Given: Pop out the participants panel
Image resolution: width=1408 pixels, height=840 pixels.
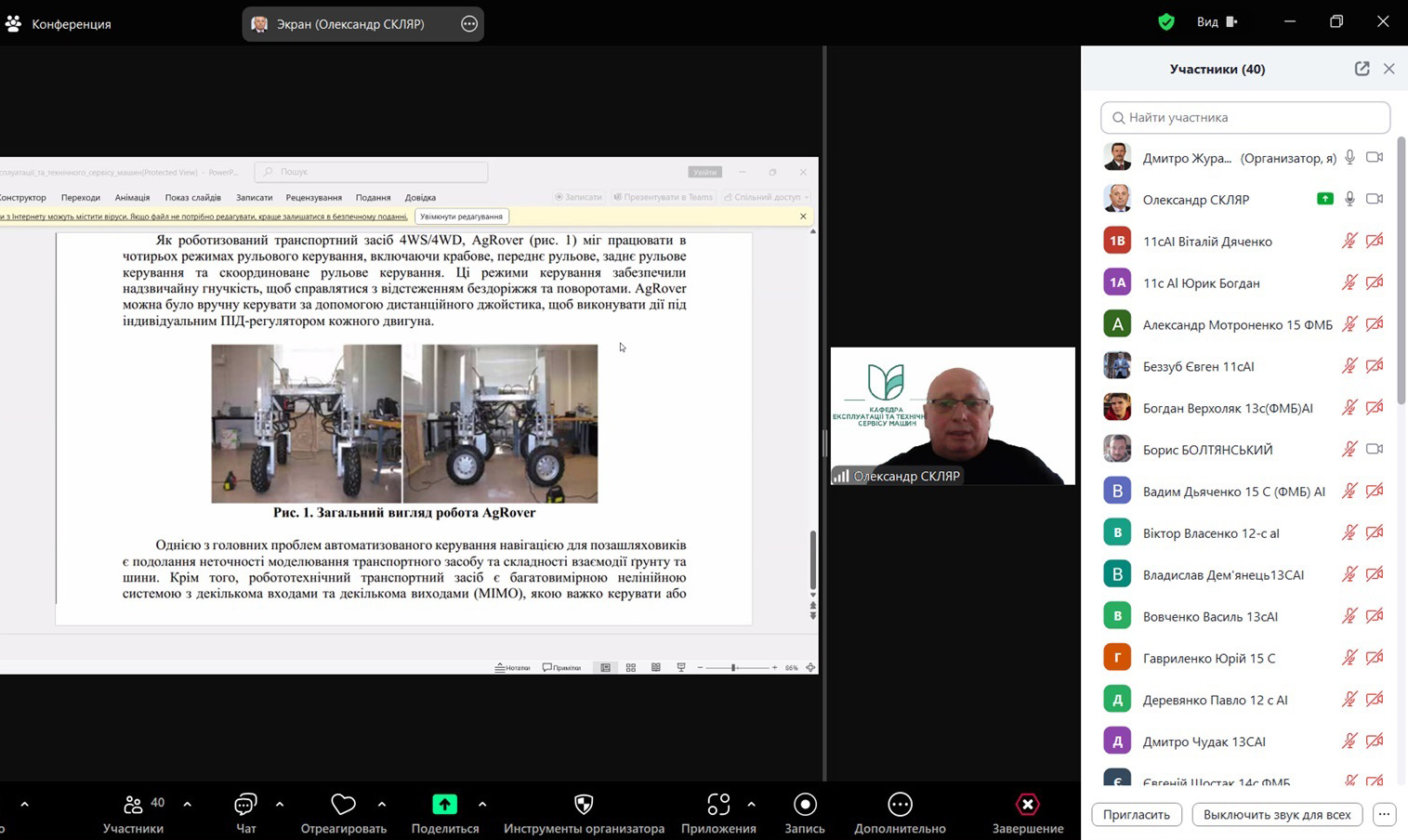Looking at the screenshot, I should coord(1362,69).
